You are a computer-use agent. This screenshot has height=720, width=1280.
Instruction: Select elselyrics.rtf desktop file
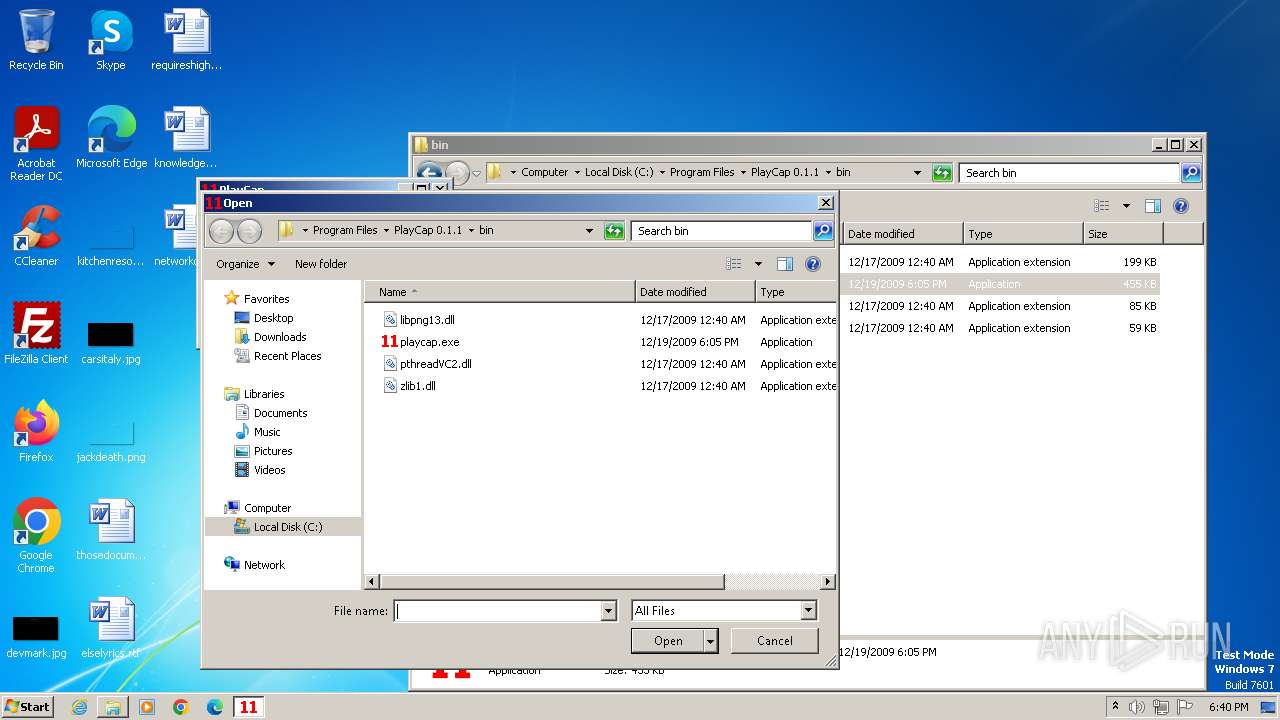(x=110, y=628)
